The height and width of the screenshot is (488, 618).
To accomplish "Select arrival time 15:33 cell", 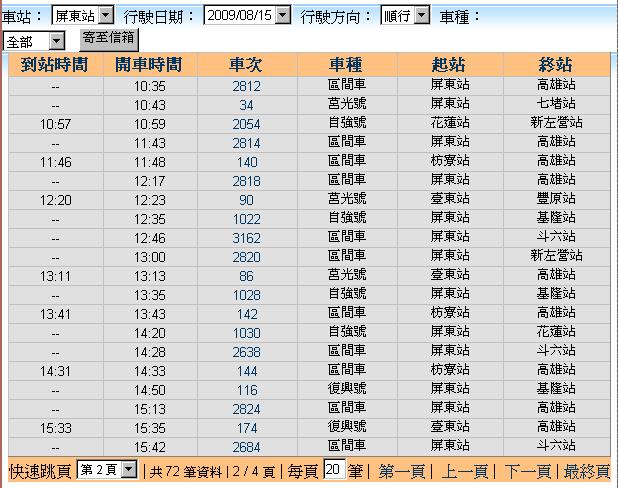I will pyautogui.click(x=55, y=428).
